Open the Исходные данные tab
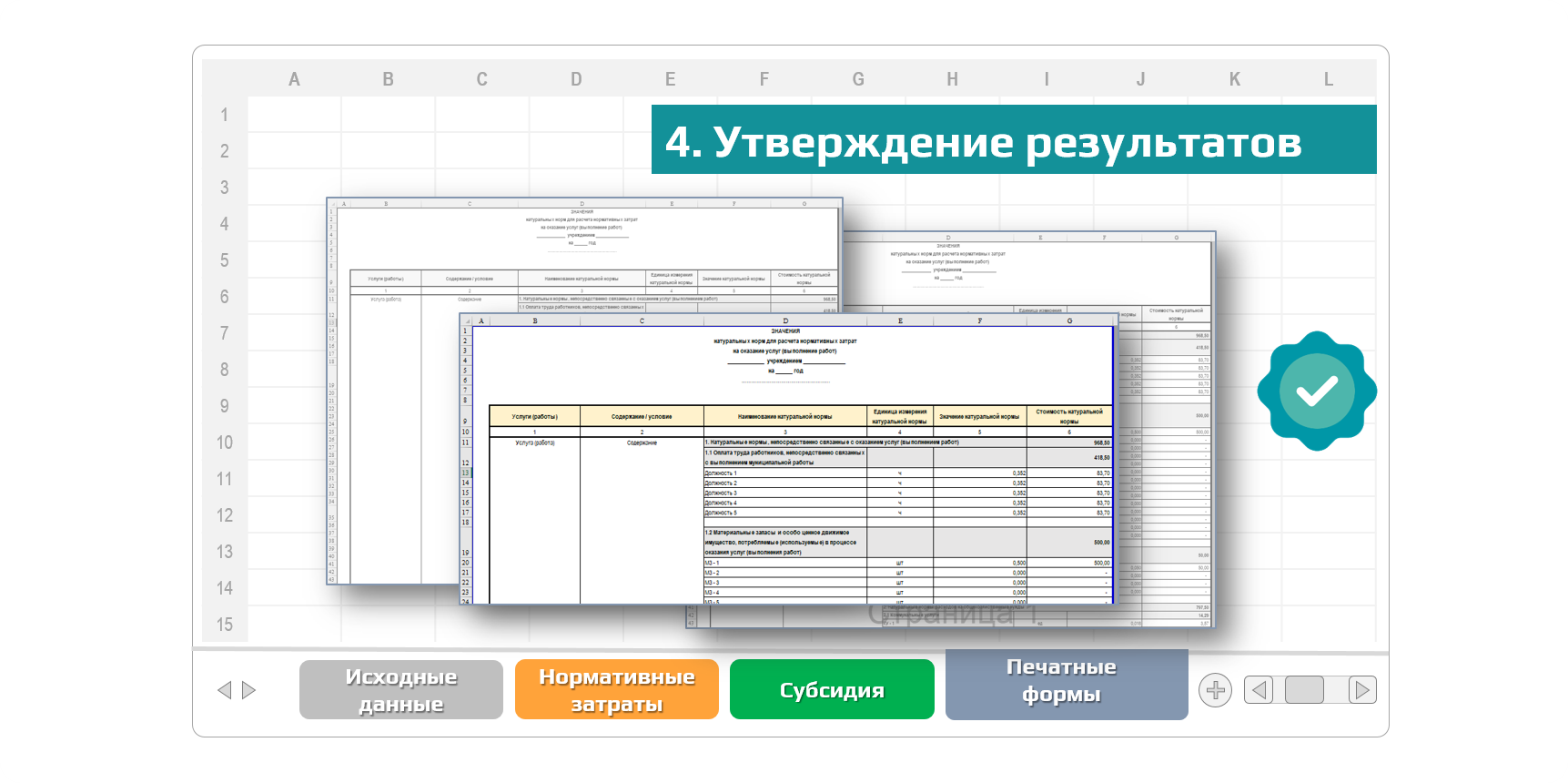This screenshot has width=1568, height=783. point(400,690)
